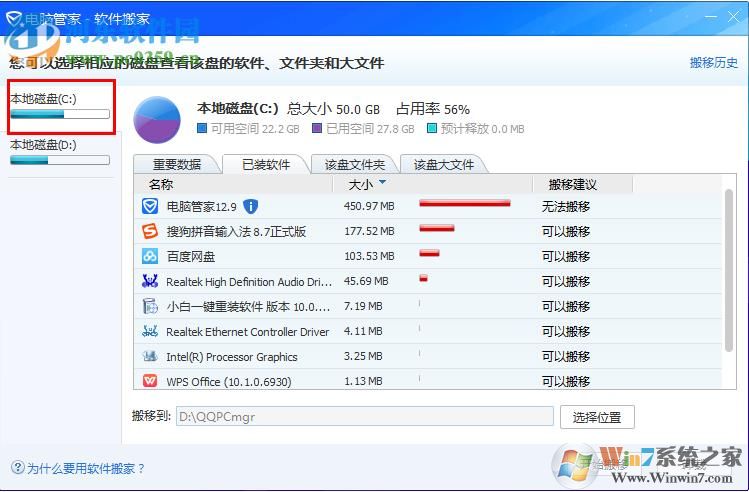This screenshot has width=749, height=492.
Task: Click the 小白一键重装软件 icon
Action: coord(150,306)
